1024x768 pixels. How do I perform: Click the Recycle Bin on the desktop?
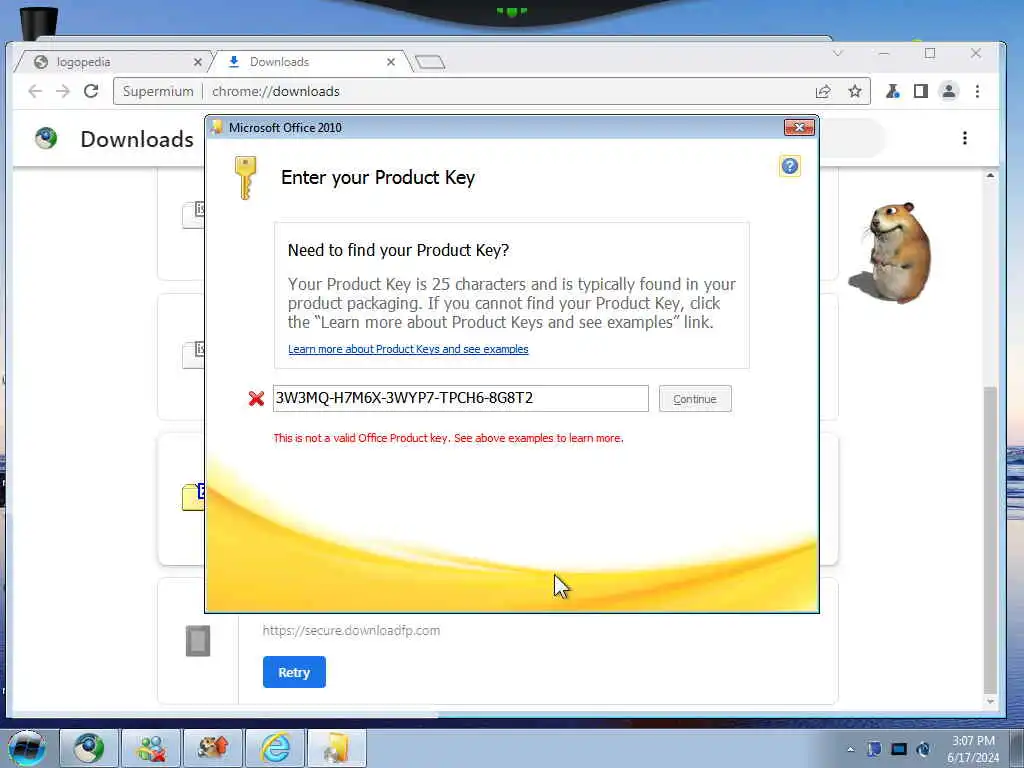point(39,24)
